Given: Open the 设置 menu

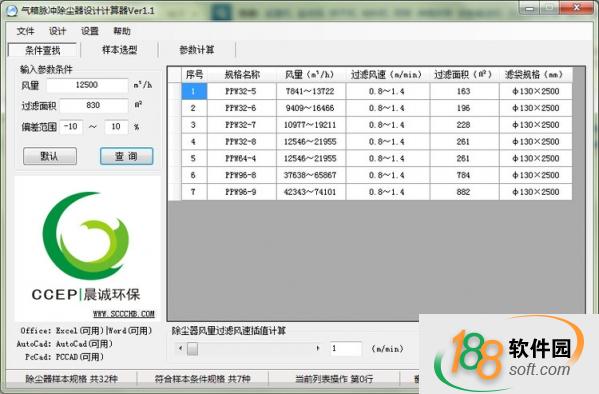Looking at the screenshot, I should (90, 31).
